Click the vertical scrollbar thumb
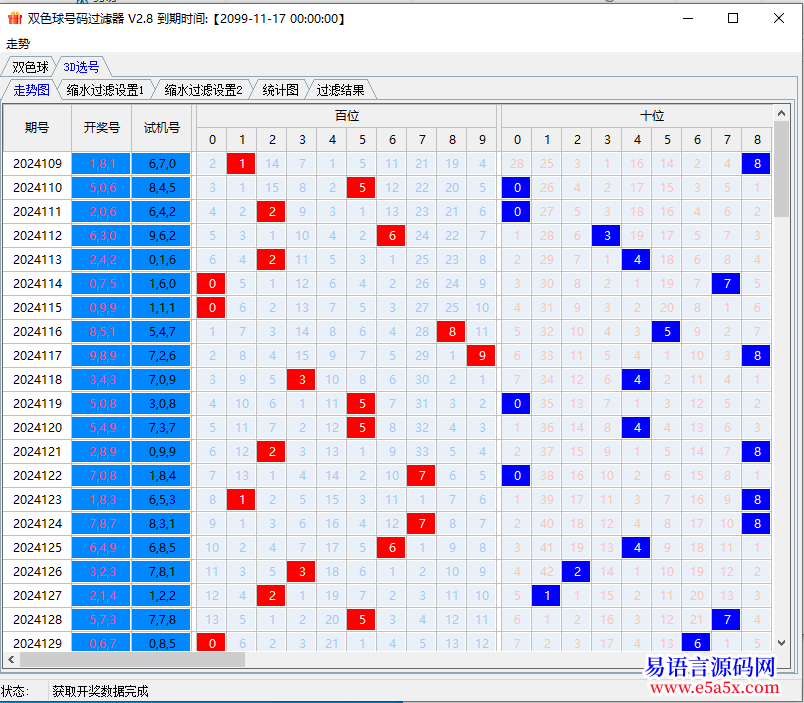This screenshot has width=804, height=703. point(781,169)
